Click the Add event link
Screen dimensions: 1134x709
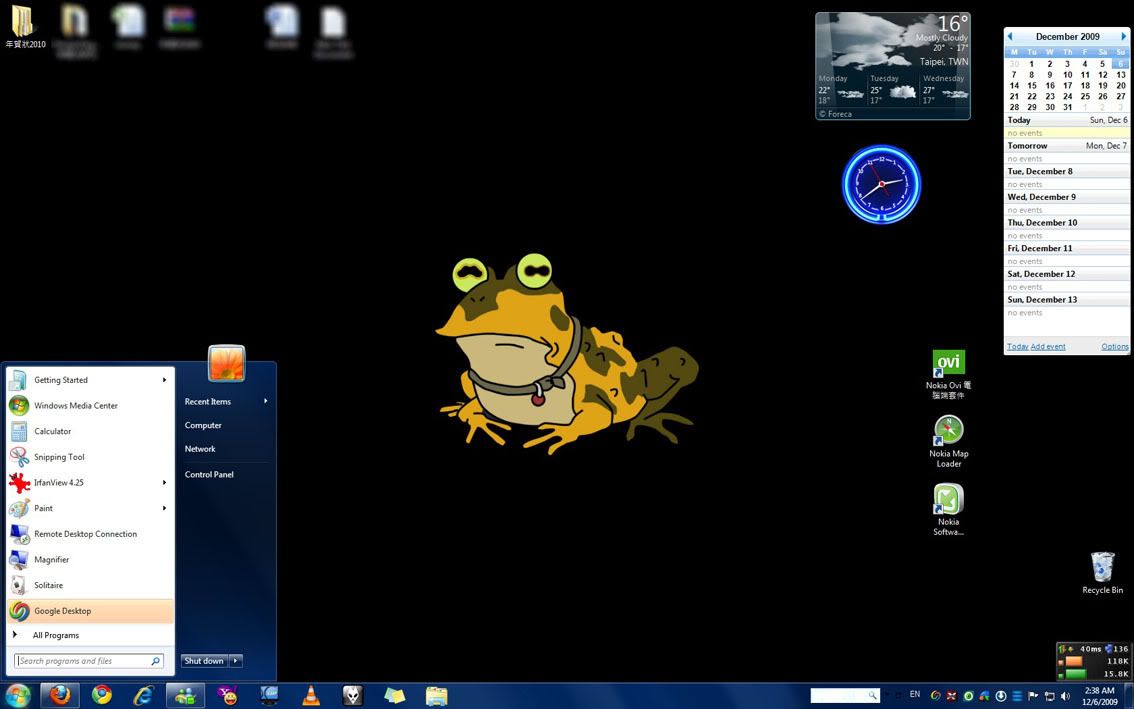pyautogui.click(x=1048, y=347)
